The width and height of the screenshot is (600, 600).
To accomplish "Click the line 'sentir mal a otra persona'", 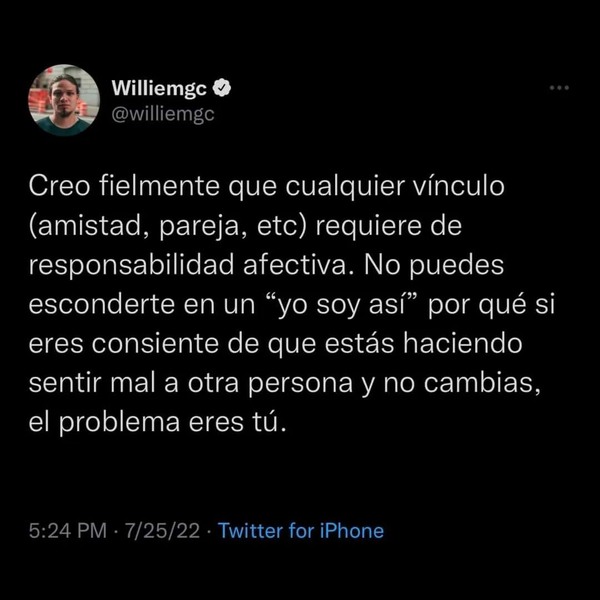I will click(x=191, y=383).
